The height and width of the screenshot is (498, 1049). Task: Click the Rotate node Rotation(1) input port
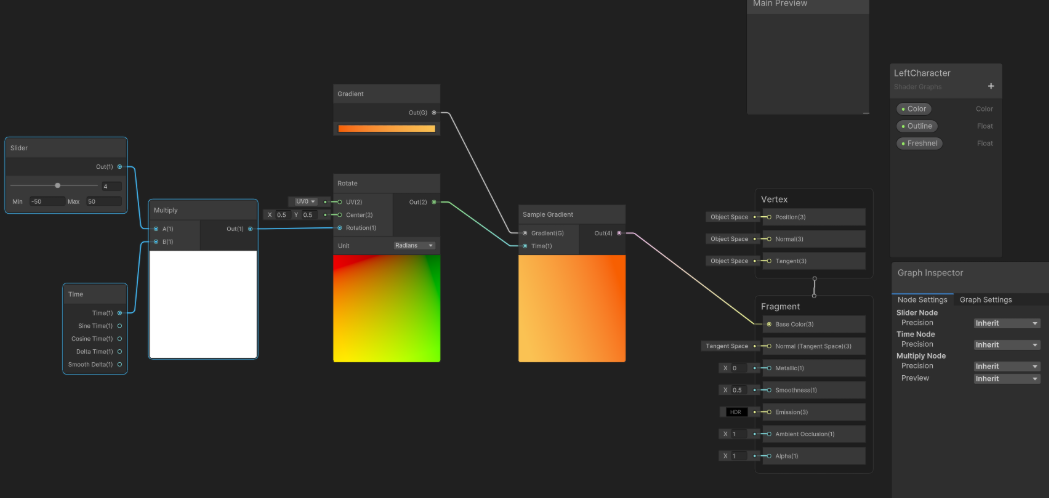tap(340, 228)
